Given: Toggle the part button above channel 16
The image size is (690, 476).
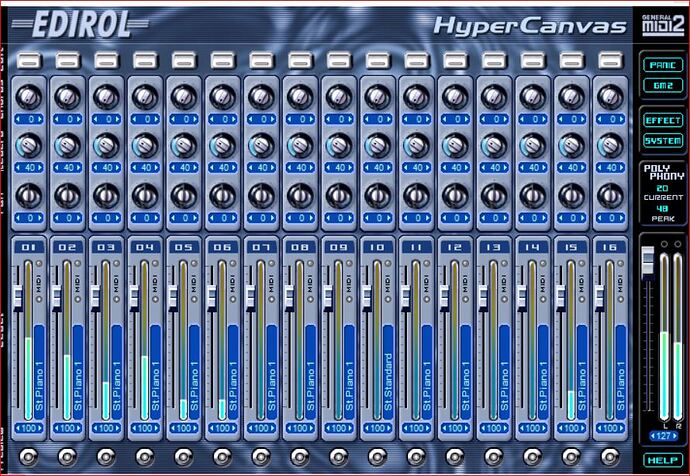Looking at the screenshot, I should click(610, 60).
